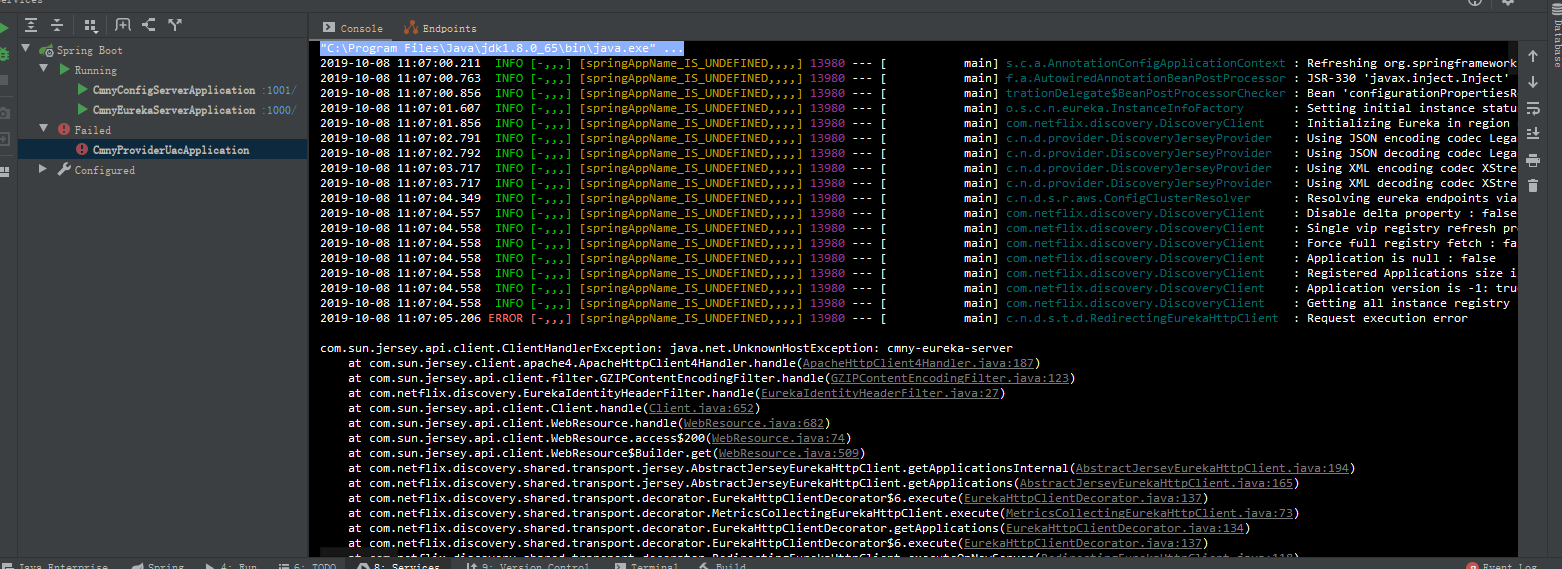Click the Open in New Tab icon
This screenshot has width=1562, height=569.
(123, 25)
